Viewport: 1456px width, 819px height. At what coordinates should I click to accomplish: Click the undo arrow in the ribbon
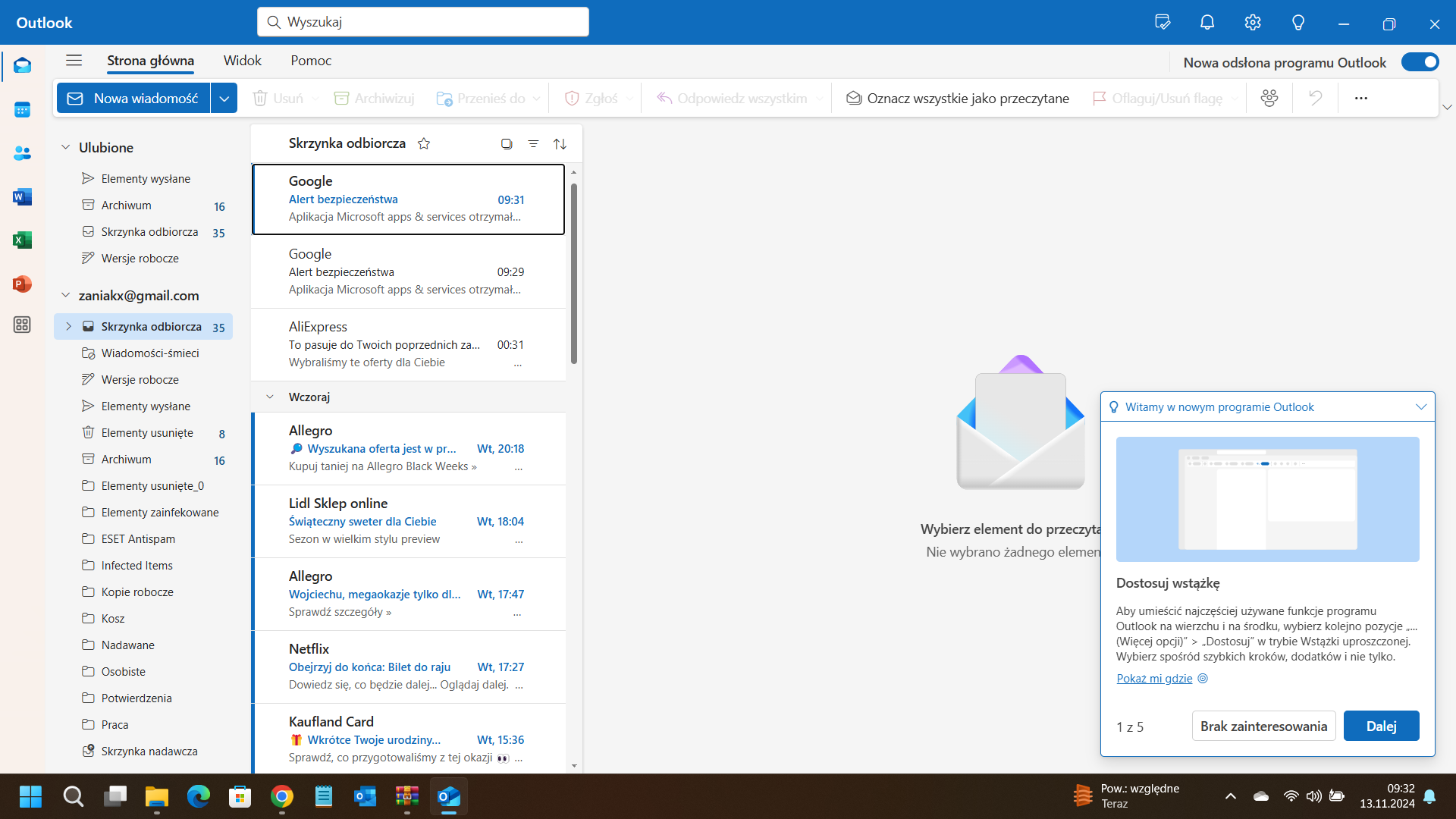1315,98
